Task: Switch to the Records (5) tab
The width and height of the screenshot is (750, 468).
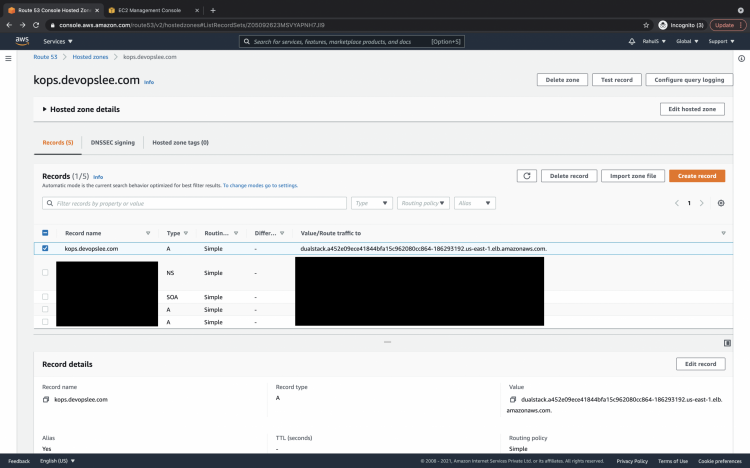Action: [x=58, y=143]
